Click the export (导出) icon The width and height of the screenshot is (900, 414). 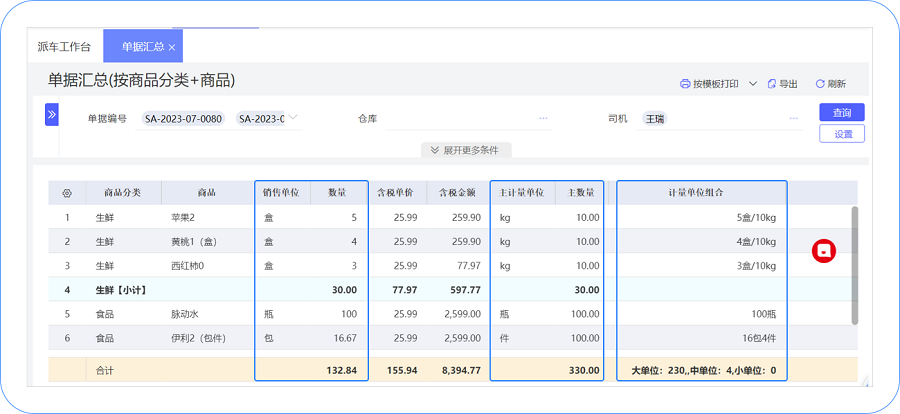pos(772,84)
